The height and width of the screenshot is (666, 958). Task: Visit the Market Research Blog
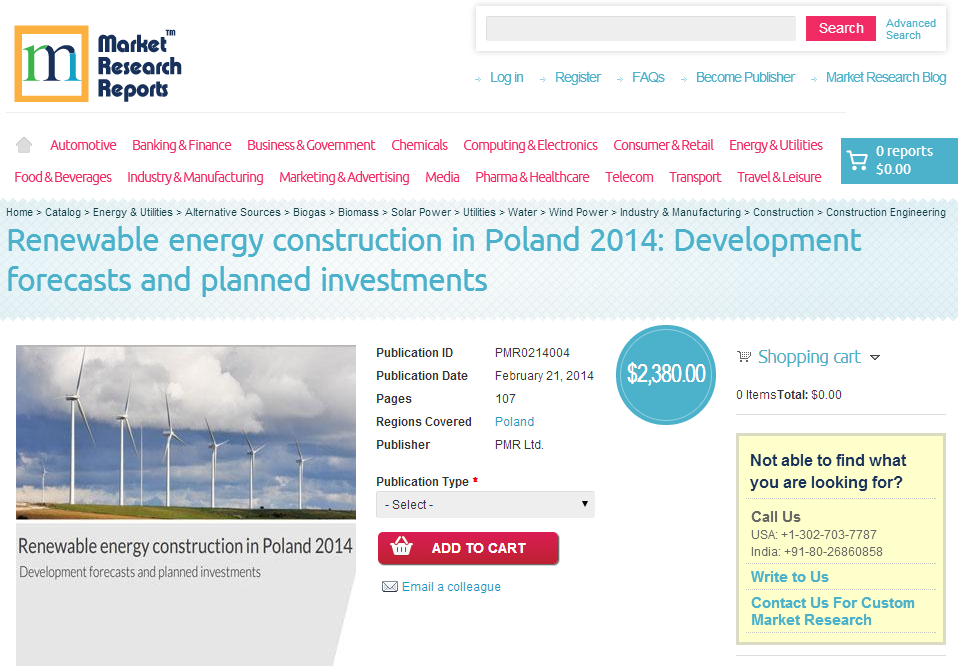tap(886, 78)
